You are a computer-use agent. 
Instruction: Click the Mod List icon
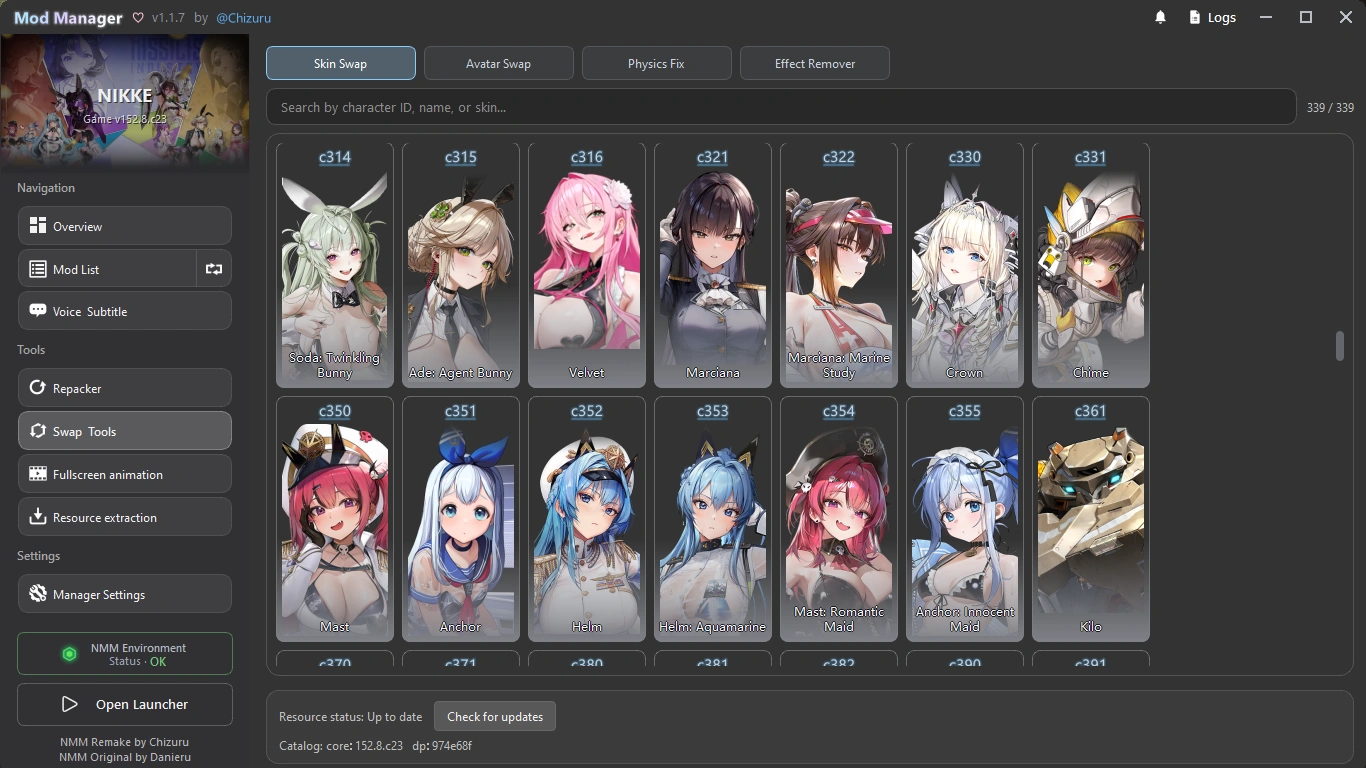(x=38, y=269)
